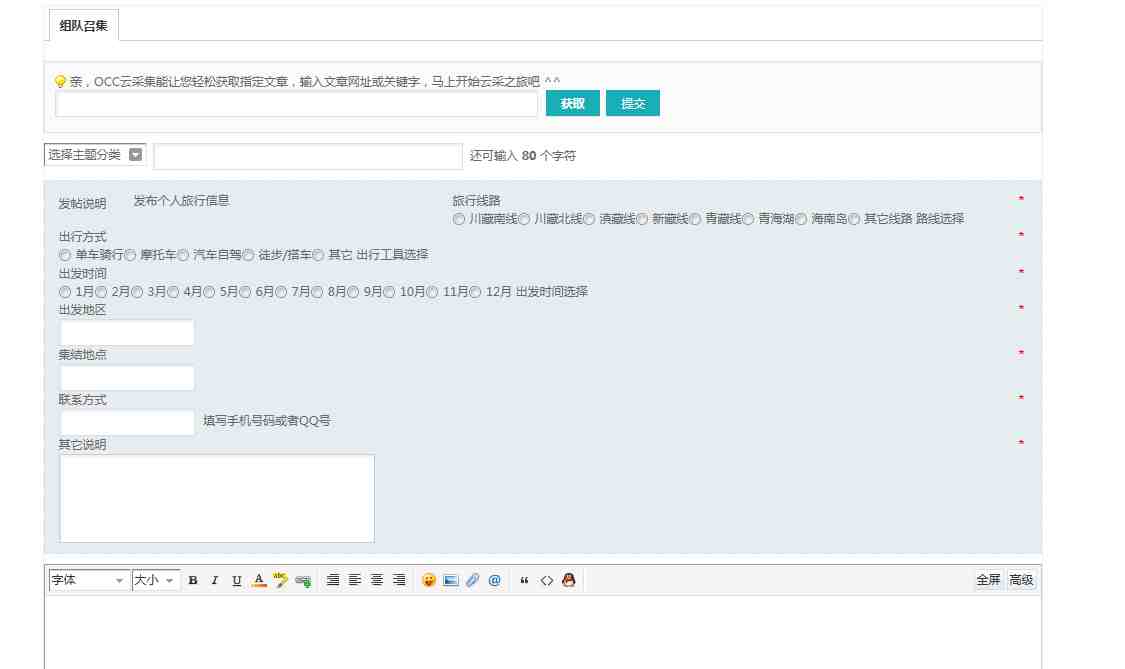
Task: Select 青海湖 route radio button
Action: [x=748, y=219]
